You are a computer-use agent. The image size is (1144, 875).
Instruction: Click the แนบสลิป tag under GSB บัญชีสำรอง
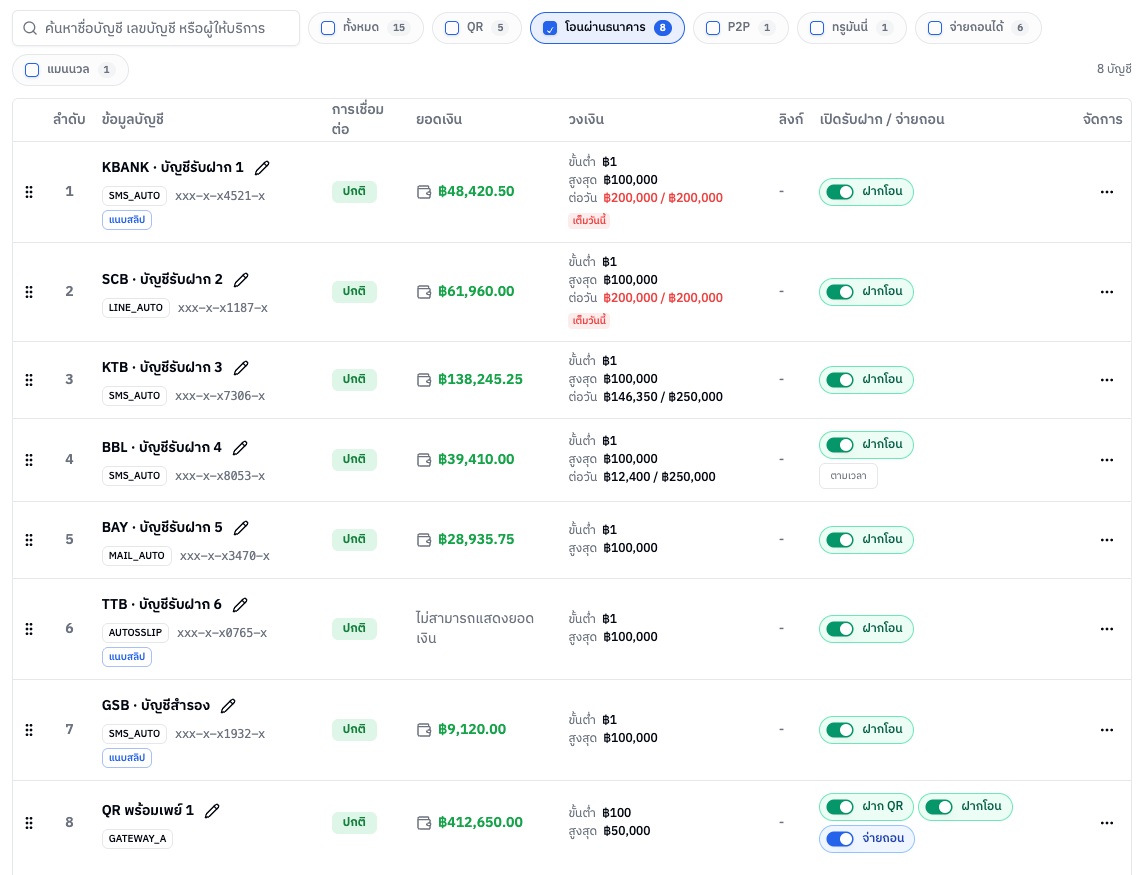tap(127, 758)
